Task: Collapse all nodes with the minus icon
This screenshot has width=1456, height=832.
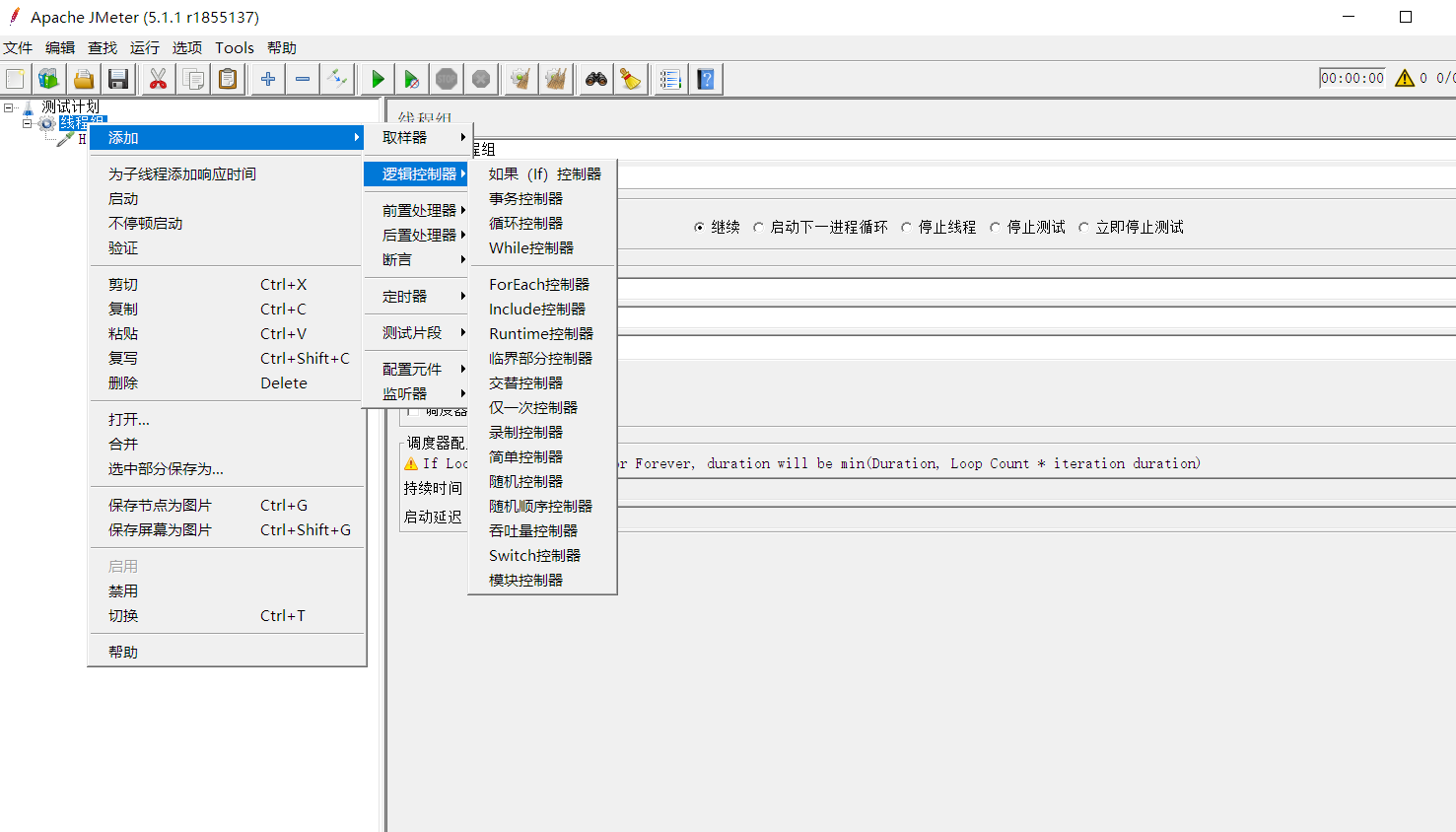Action: pos(303,79)
